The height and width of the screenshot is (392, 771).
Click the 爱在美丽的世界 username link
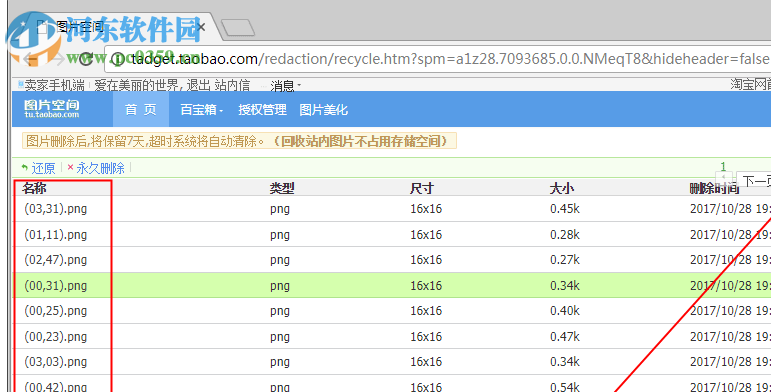[138, 86]
